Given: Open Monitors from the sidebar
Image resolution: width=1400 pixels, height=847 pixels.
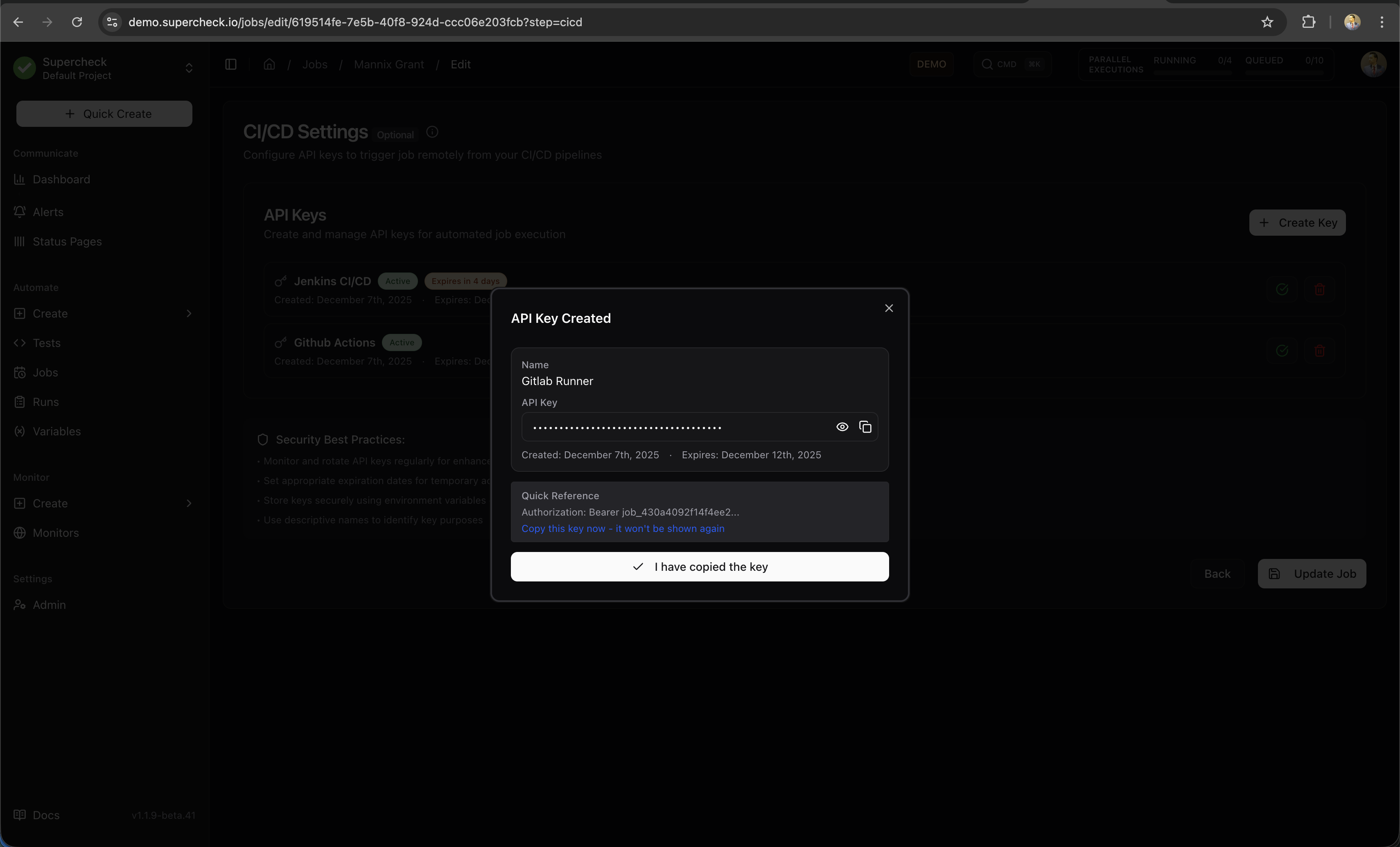Looking at the screenshot, I should coord(54,533).
